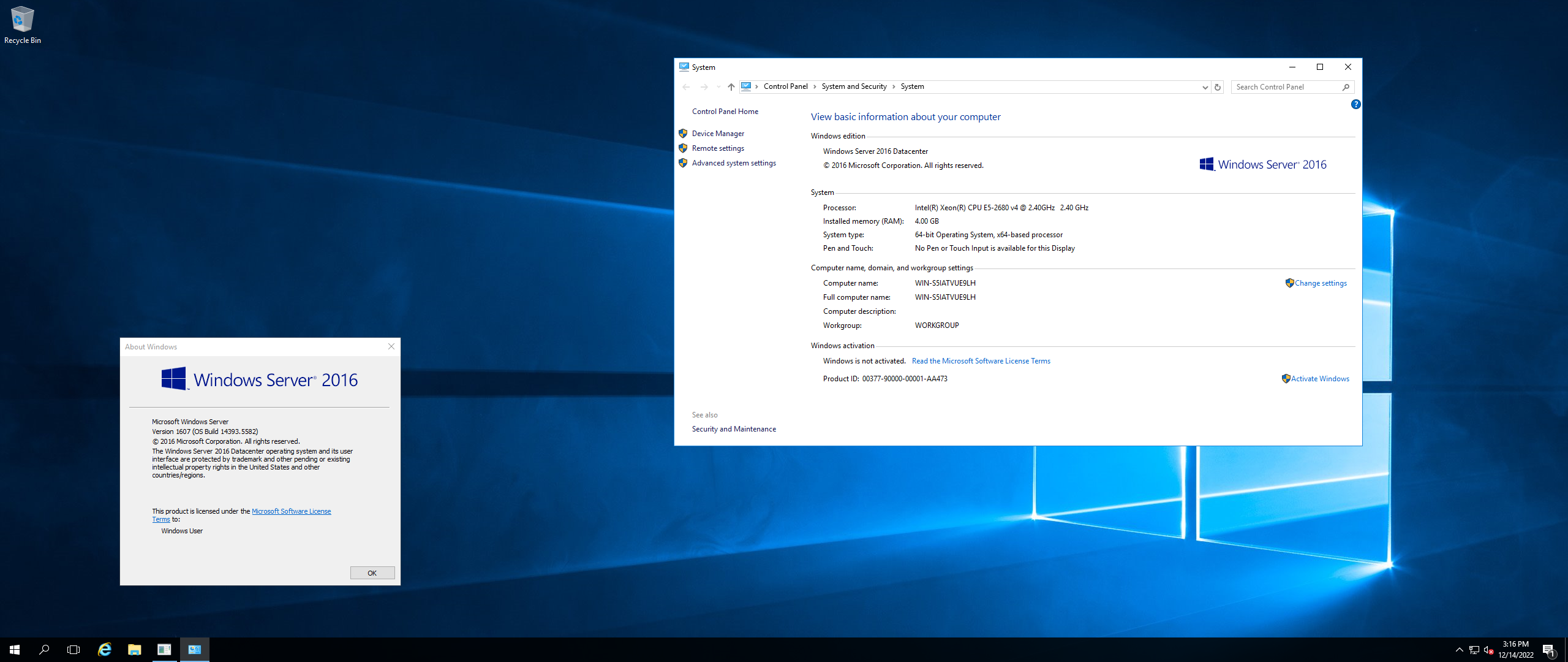Click the Task View taskbar icon
The height and width of the screenshot is (662, 1568).
tap(73, 649)
